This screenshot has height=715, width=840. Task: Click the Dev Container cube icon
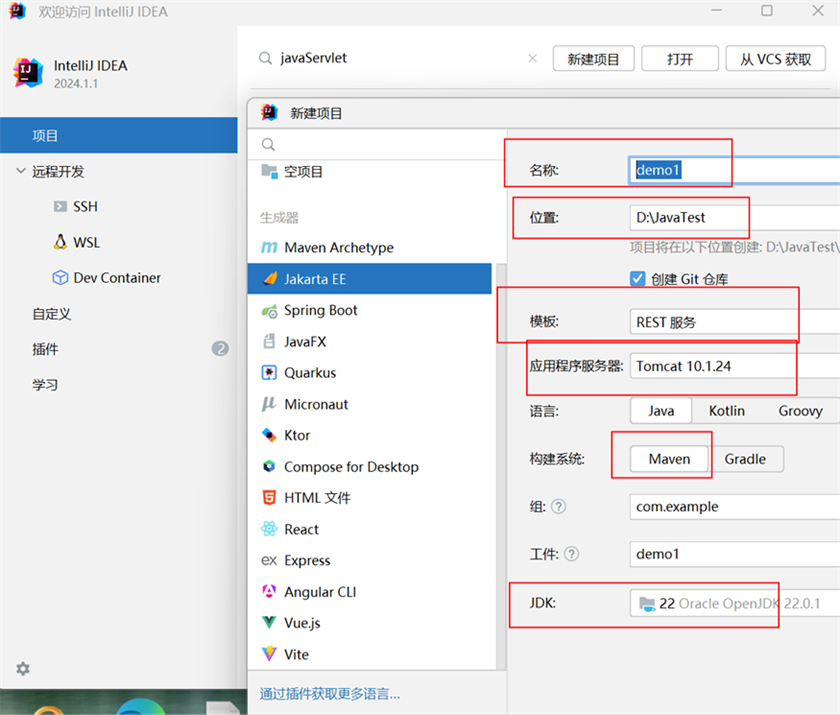pyautogui.click(x=61, y=277)
